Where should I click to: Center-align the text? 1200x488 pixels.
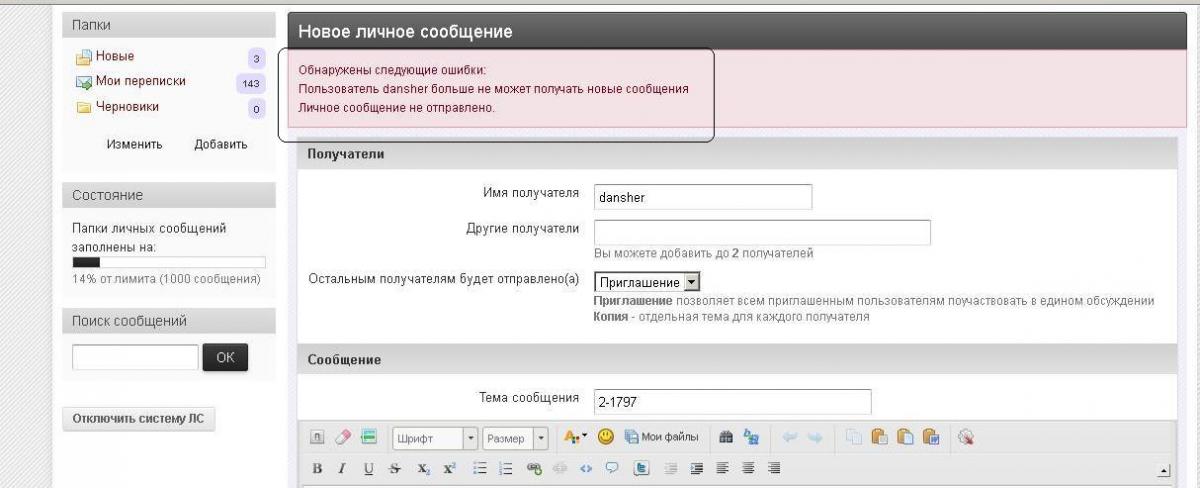point(748,468)
